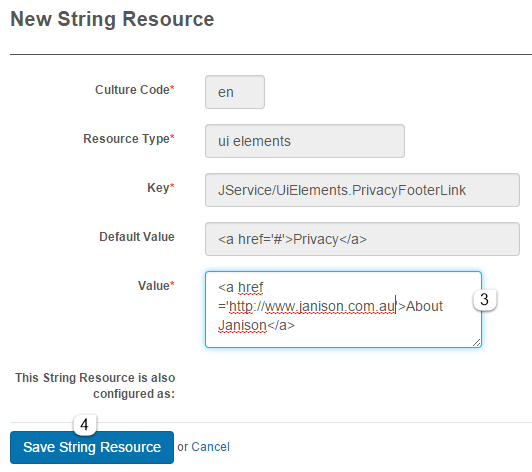Click the Resource Type label
The width and height of the screenshot is (532, 472).
click(129, 139)
